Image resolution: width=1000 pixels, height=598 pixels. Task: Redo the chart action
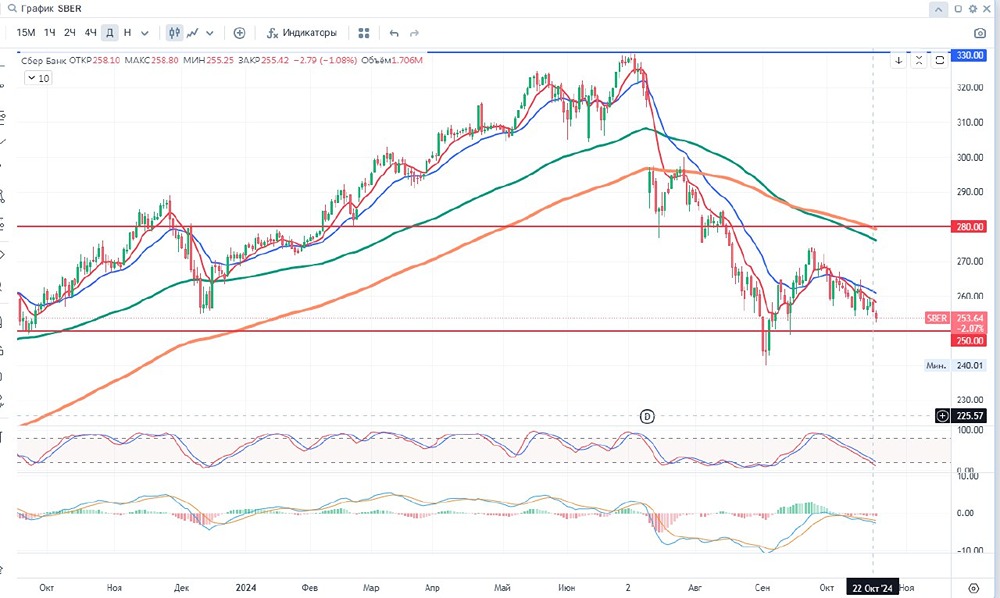click(415, 33)
